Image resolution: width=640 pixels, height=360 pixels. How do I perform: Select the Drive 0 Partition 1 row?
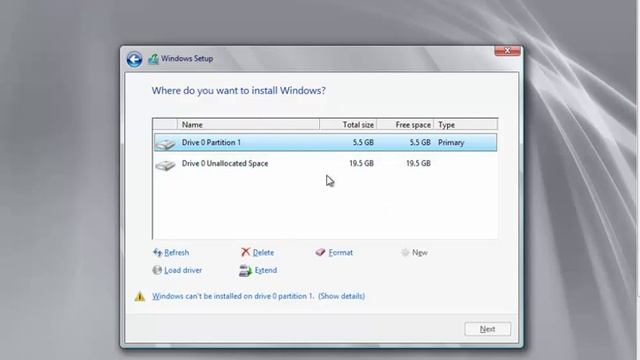[325, 142]
